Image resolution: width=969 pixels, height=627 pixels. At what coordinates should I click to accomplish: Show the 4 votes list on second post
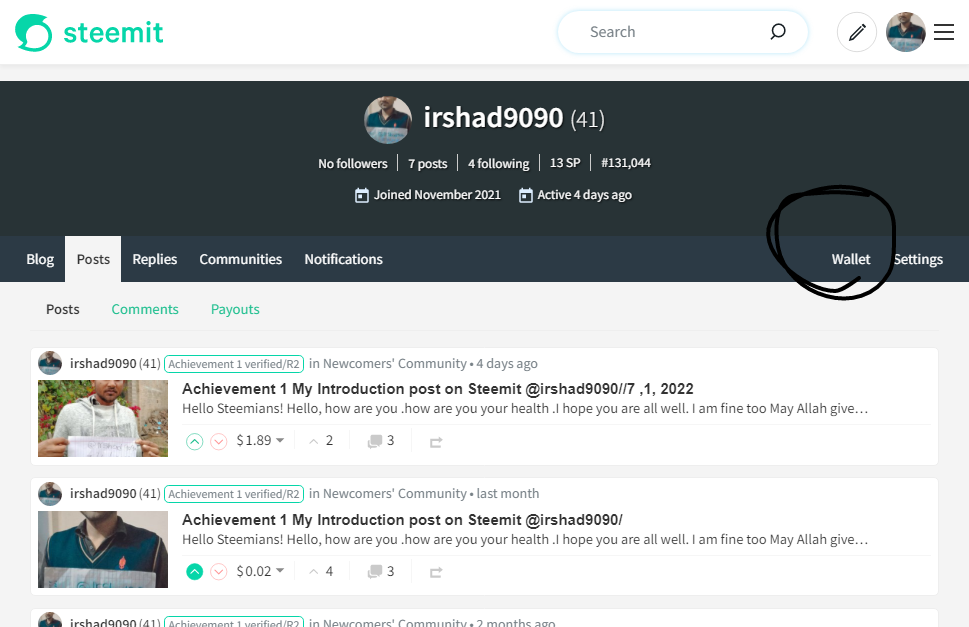[321, 571]
